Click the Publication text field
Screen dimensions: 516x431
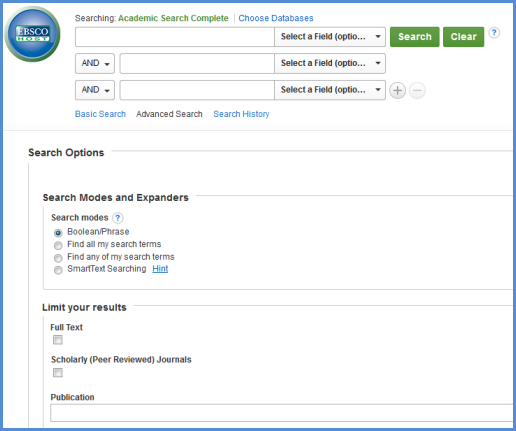[282, 413]
